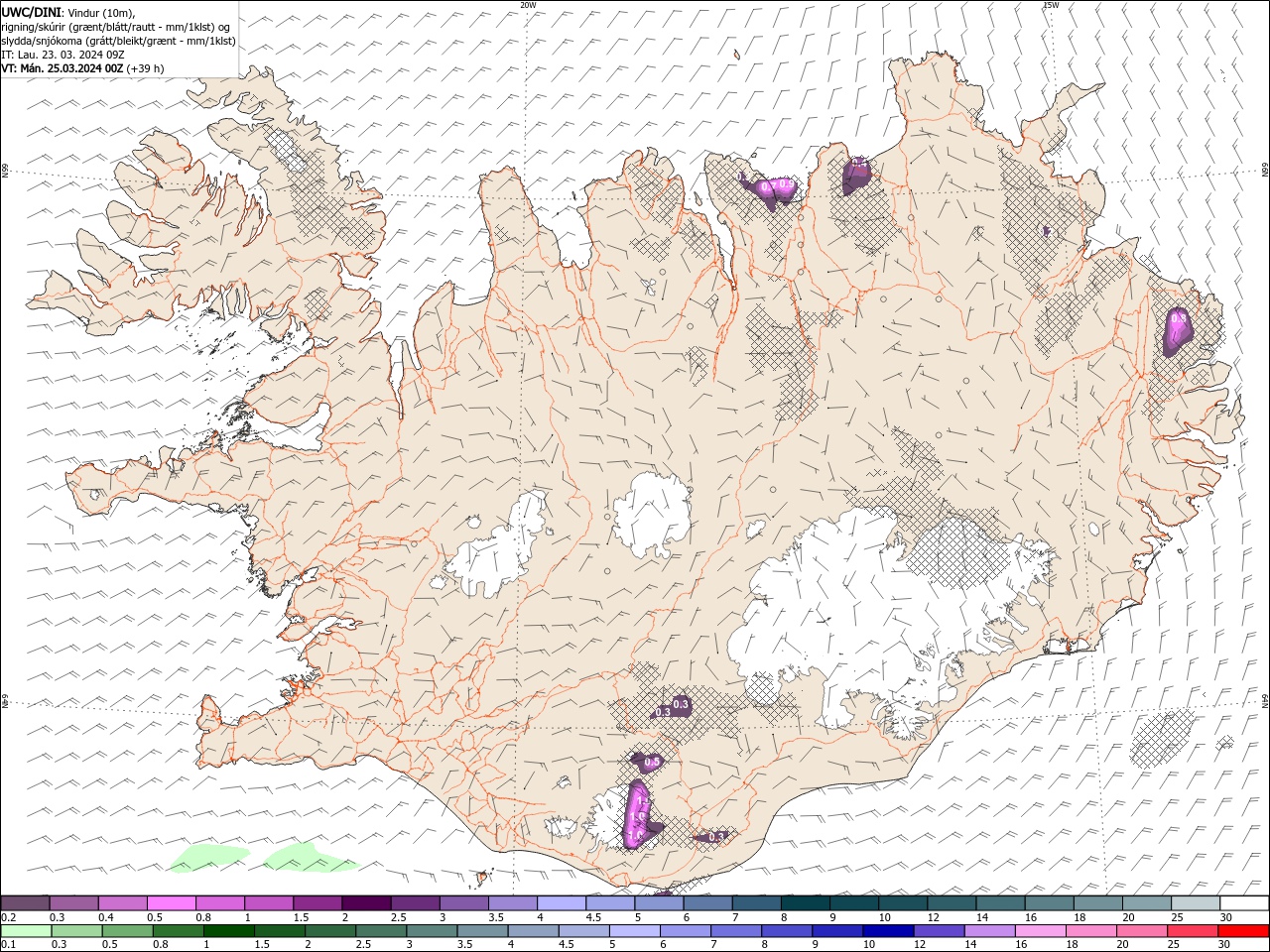Click the pale grey snow swatch starting at 25
The width and height of the screenshot is (1270, 952).
pos(1194,903)
